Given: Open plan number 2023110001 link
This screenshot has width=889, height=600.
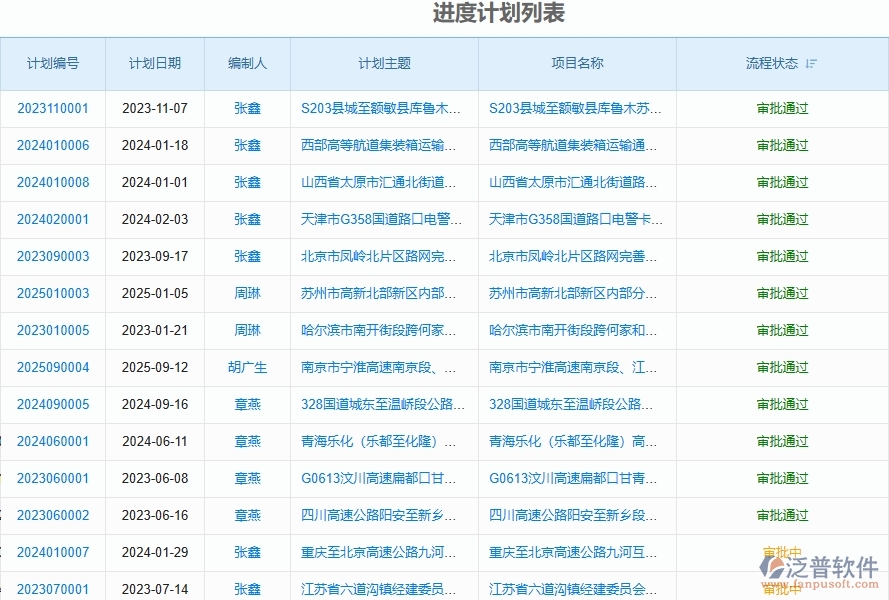Looking at the screenshot, I should click(52, 108).
